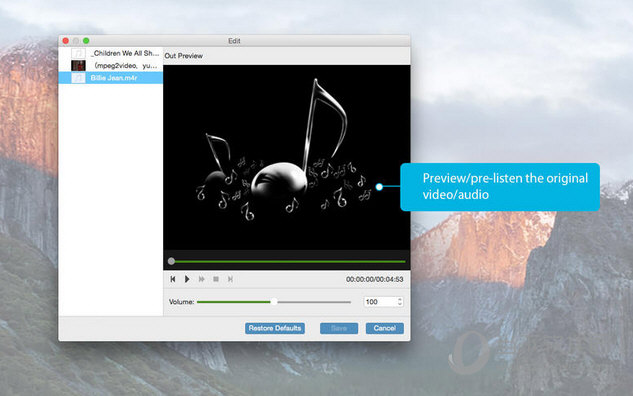Play the preview
Viewport: 633px width, 396px height.
pyautogui.click(x=187, y=279)
